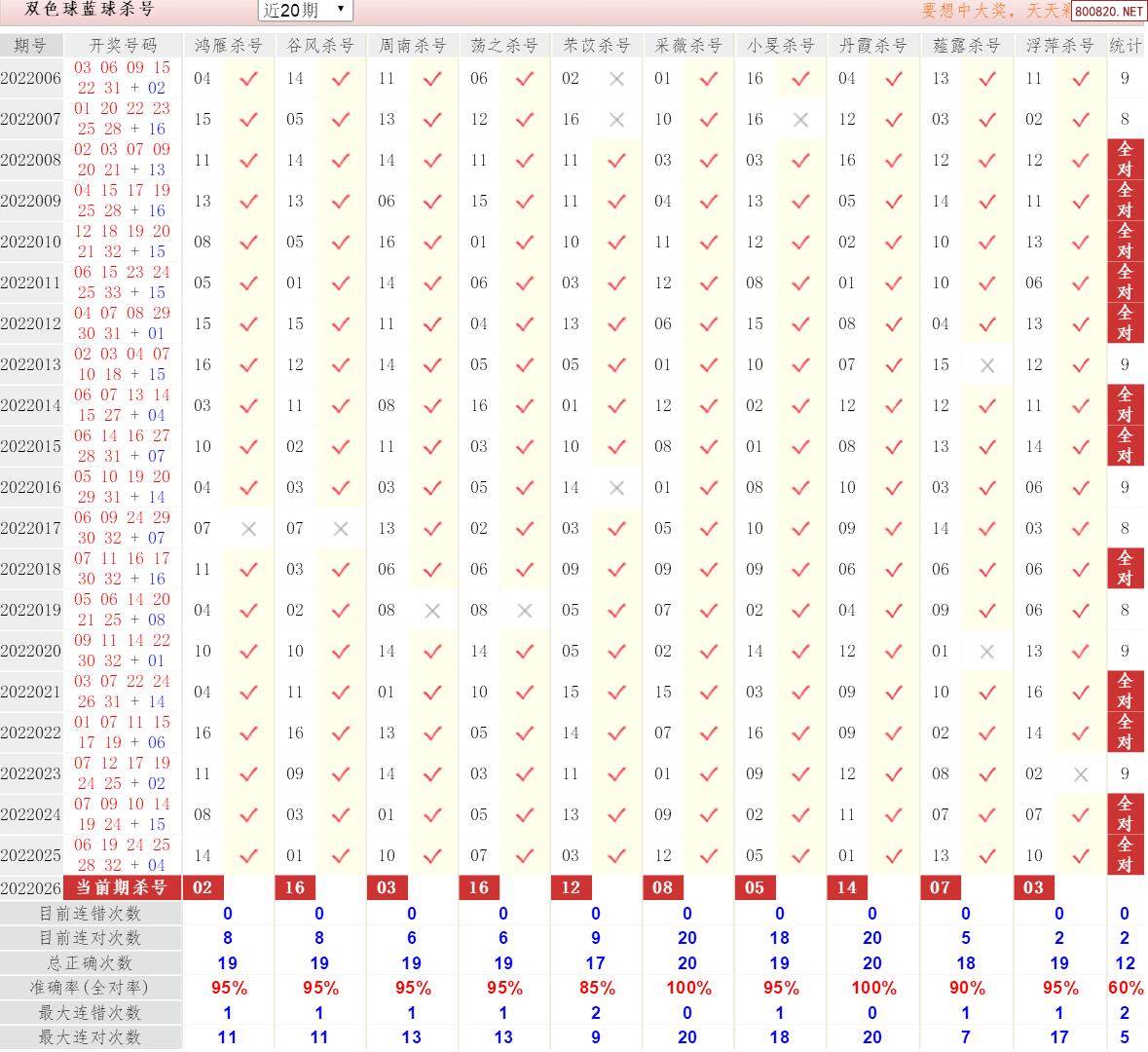The width and height of the screenshot is (1148, 1052).
Task: Click current kill number 02 under 鸿雁杀号
Action: point(203,888)
